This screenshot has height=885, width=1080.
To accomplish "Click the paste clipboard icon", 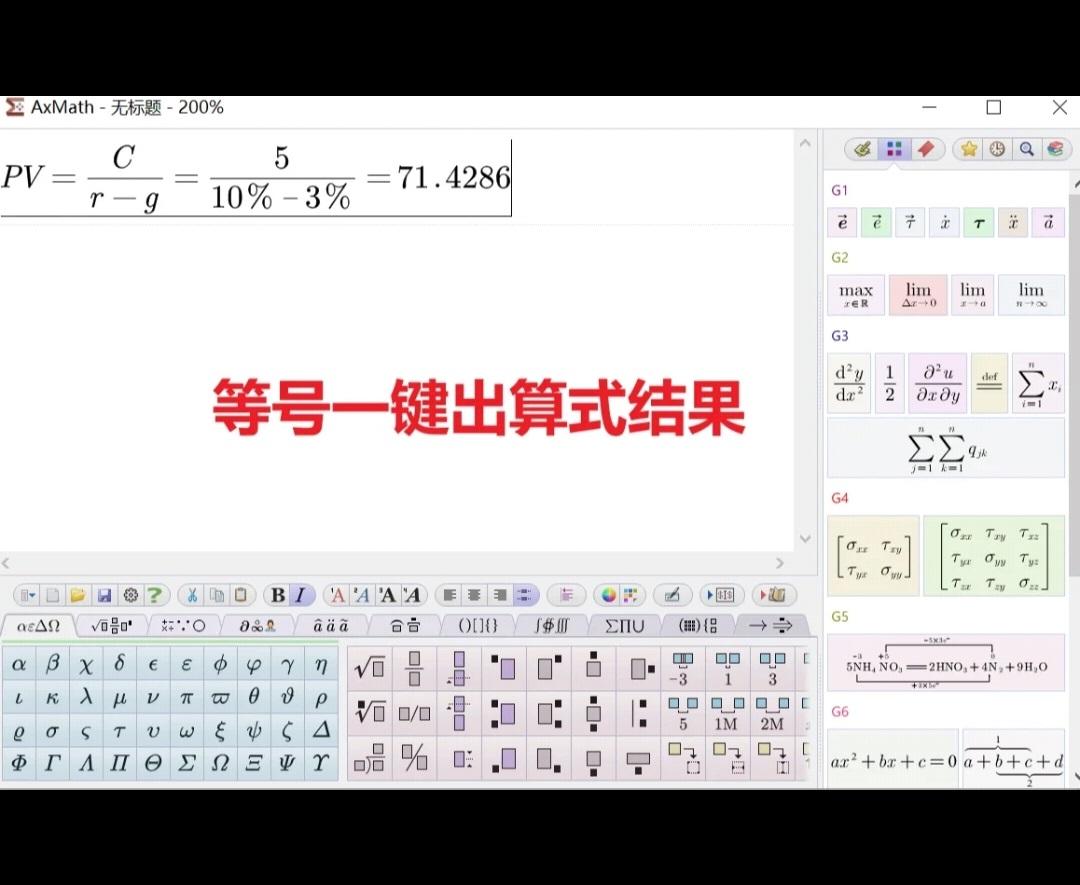I will click(239, 595).
